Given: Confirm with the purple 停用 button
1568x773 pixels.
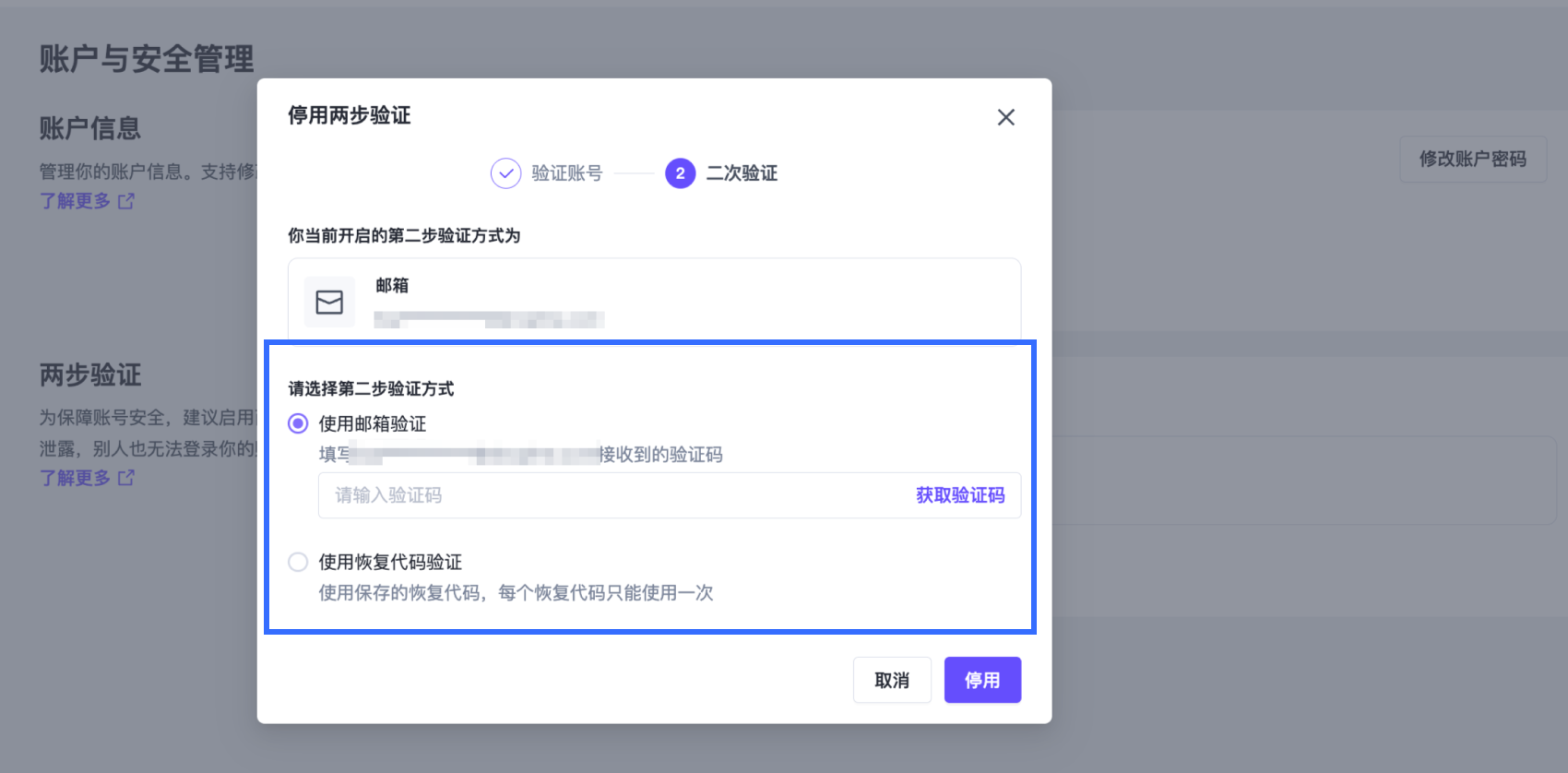Looking at the screenshot, I should pos(981,680).
